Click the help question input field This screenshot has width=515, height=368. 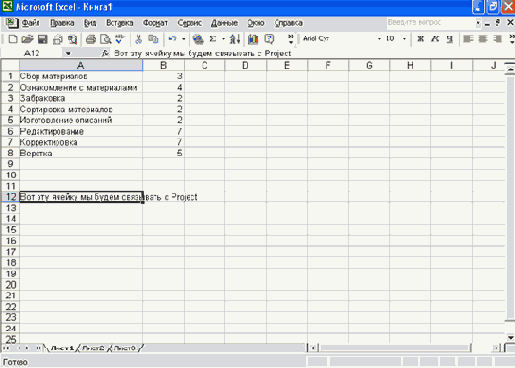pyautogui.click(x=431, y=22)
